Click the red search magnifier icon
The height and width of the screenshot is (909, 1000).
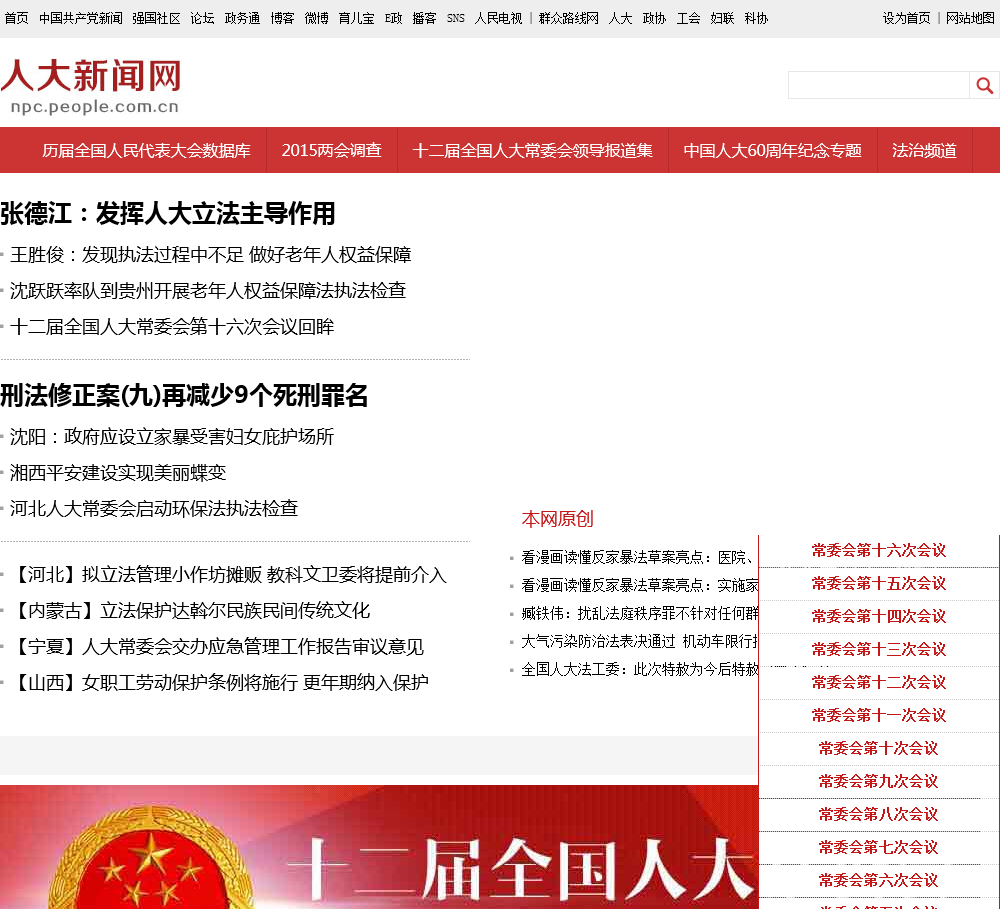[984, 85]
